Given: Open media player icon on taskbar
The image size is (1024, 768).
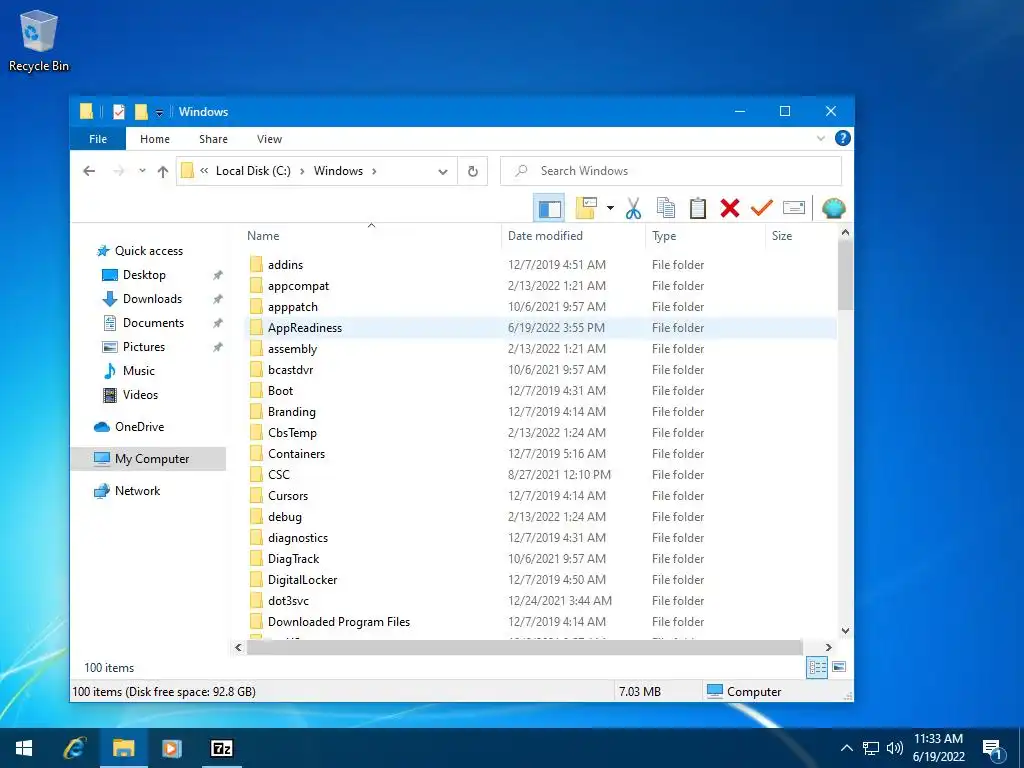Looking at the screenshot, I should pyautogui.click(x=172, y=748).
